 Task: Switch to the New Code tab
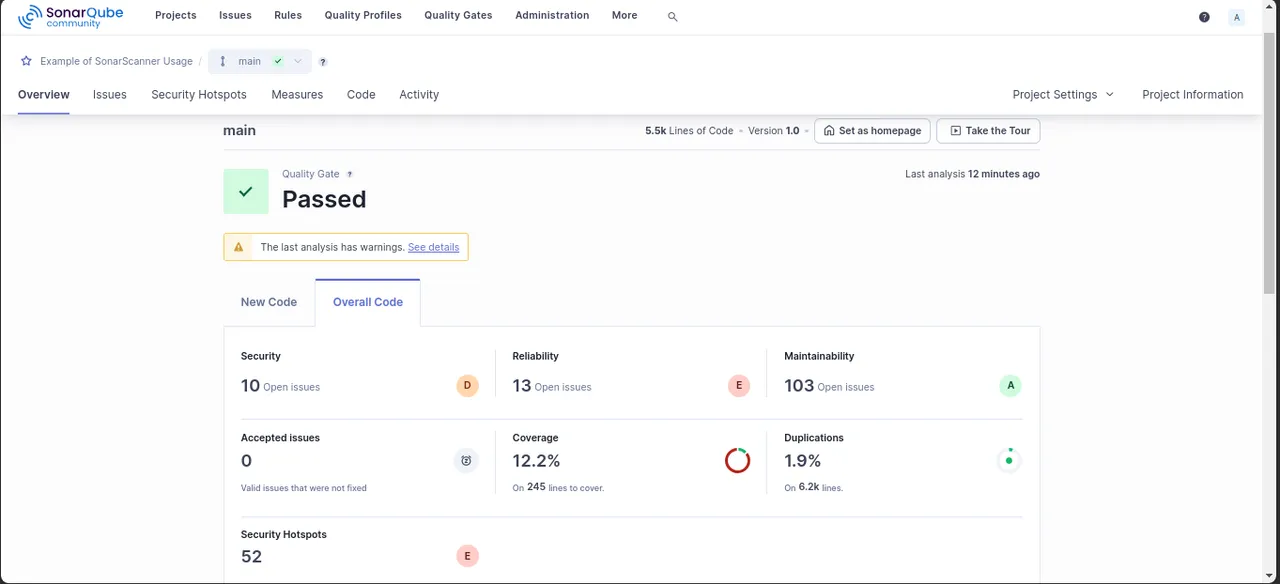coord(269,302)
